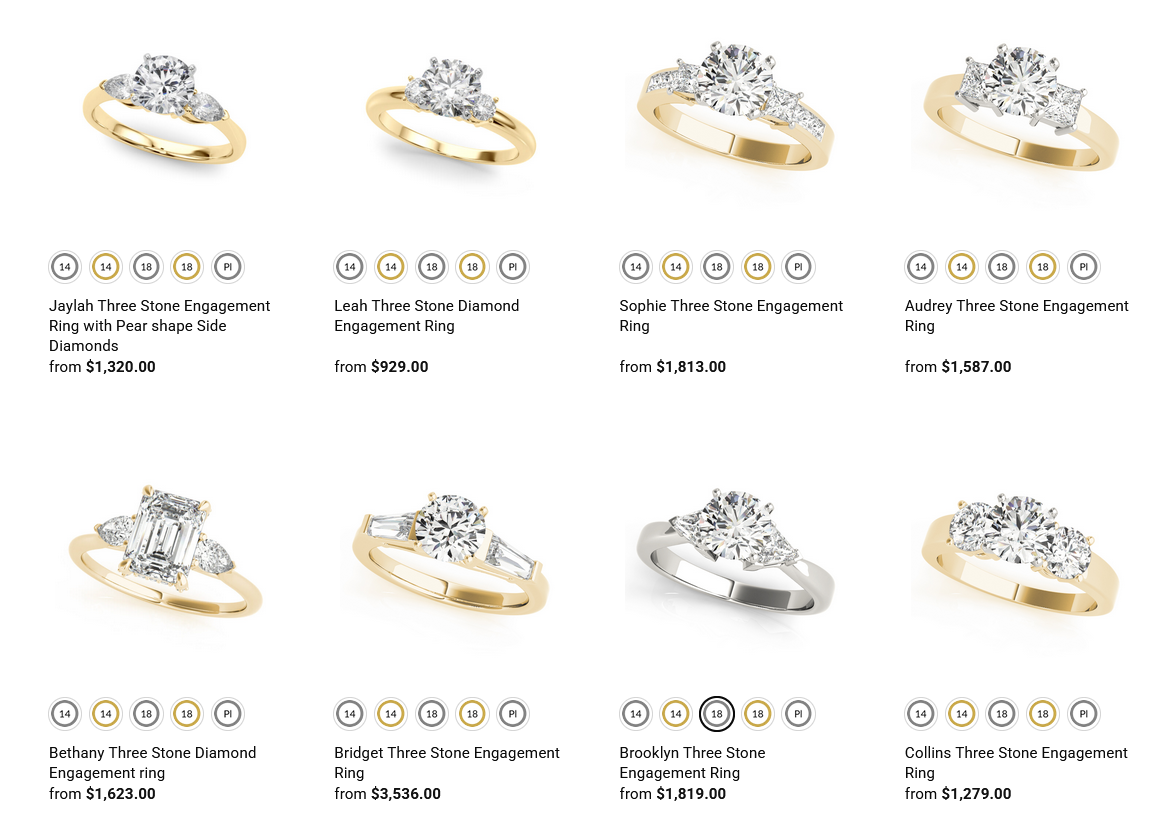Pick 14K yellow gold swatch for Collins ring
The height and width of the screenshot is (837, 1176).
(962, 713)
